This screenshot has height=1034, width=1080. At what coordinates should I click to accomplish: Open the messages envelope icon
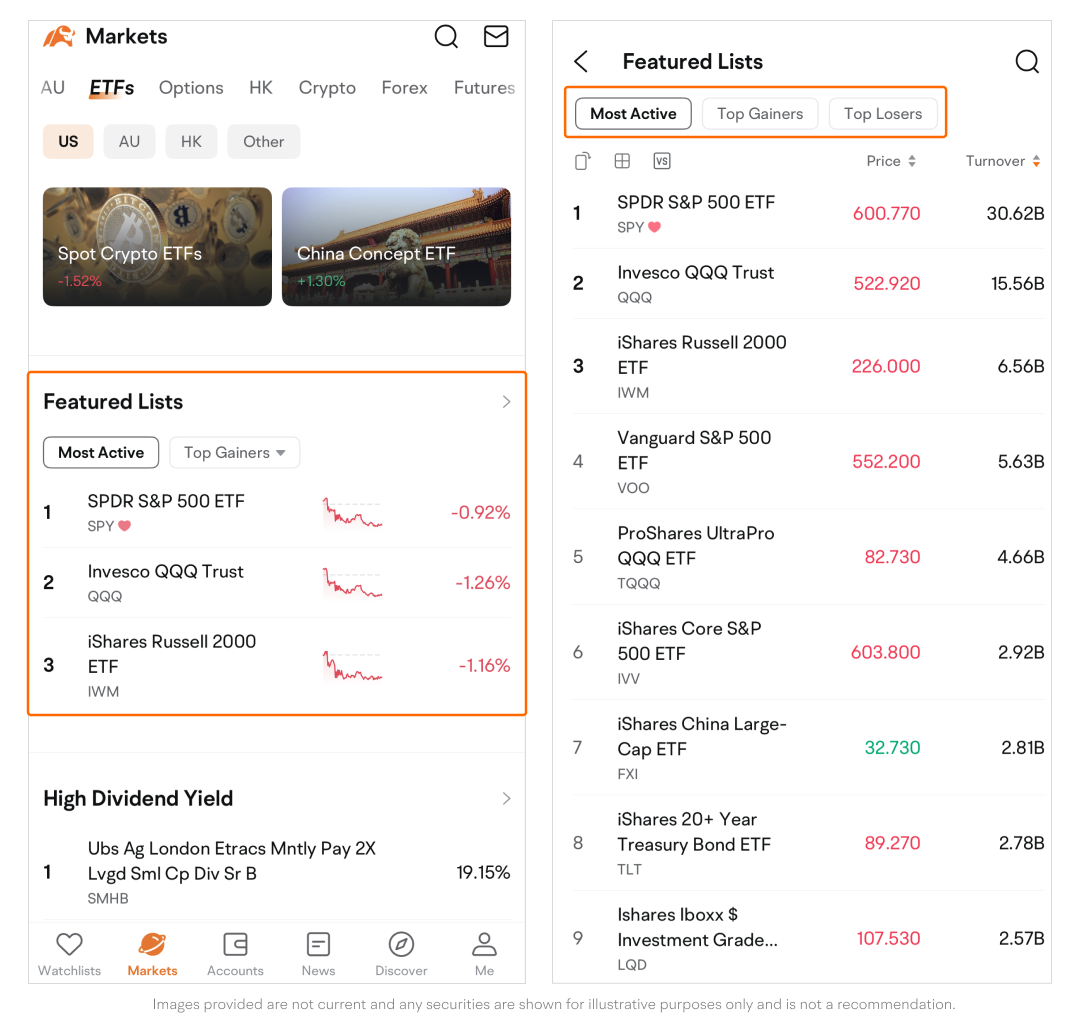coord(496,37)
